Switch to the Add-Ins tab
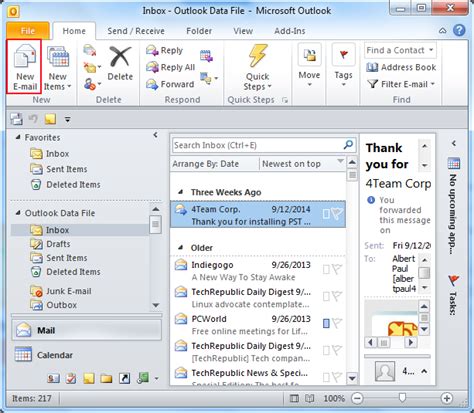Image resolution: width=474 pixels, height=413 pixels. tap(290, 31)
